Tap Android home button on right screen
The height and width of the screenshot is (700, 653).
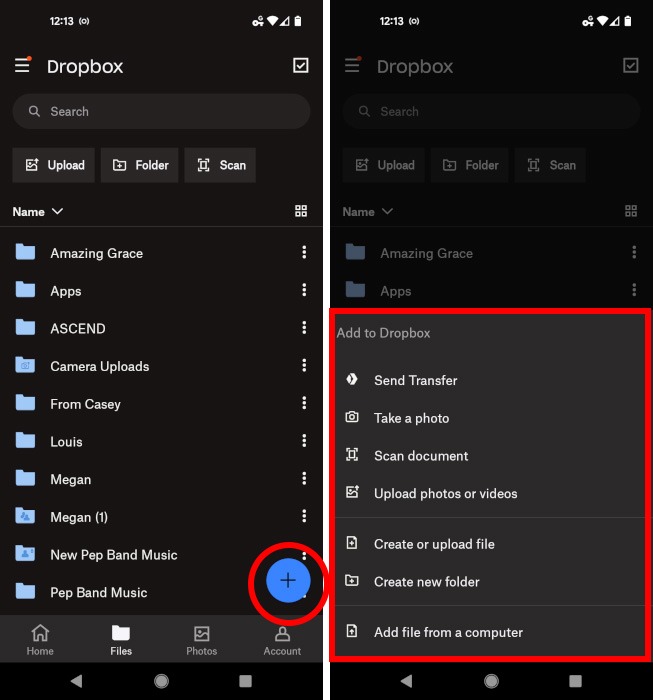point(491,681)
